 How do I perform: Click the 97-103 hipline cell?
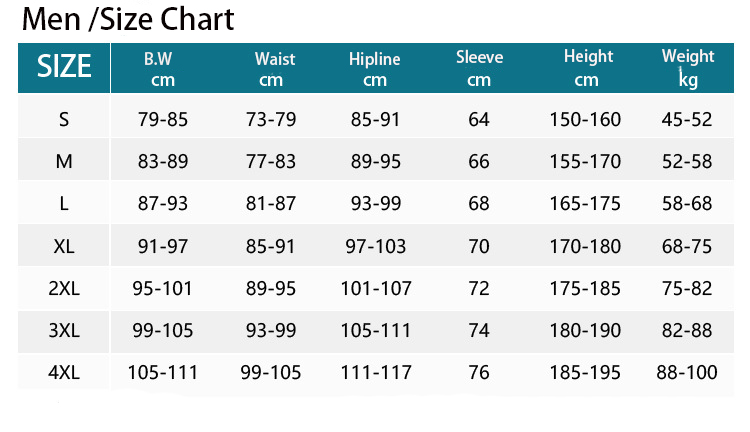pyautogui.click(x=375, y=246)
